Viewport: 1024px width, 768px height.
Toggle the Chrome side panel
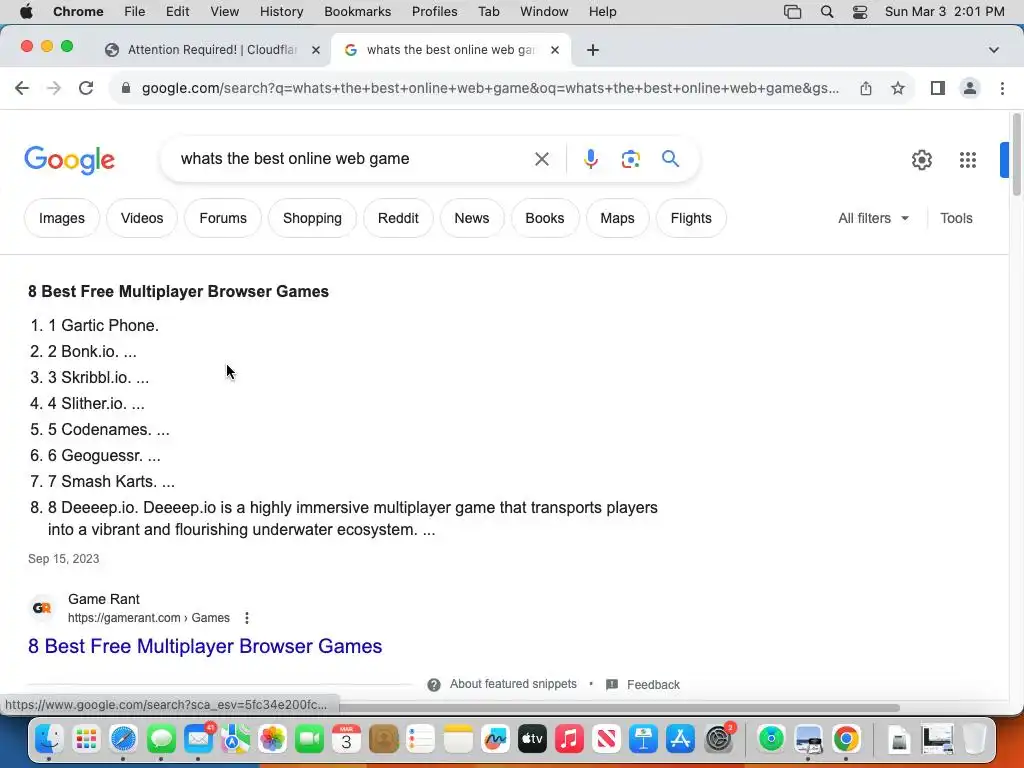(938, 88)
